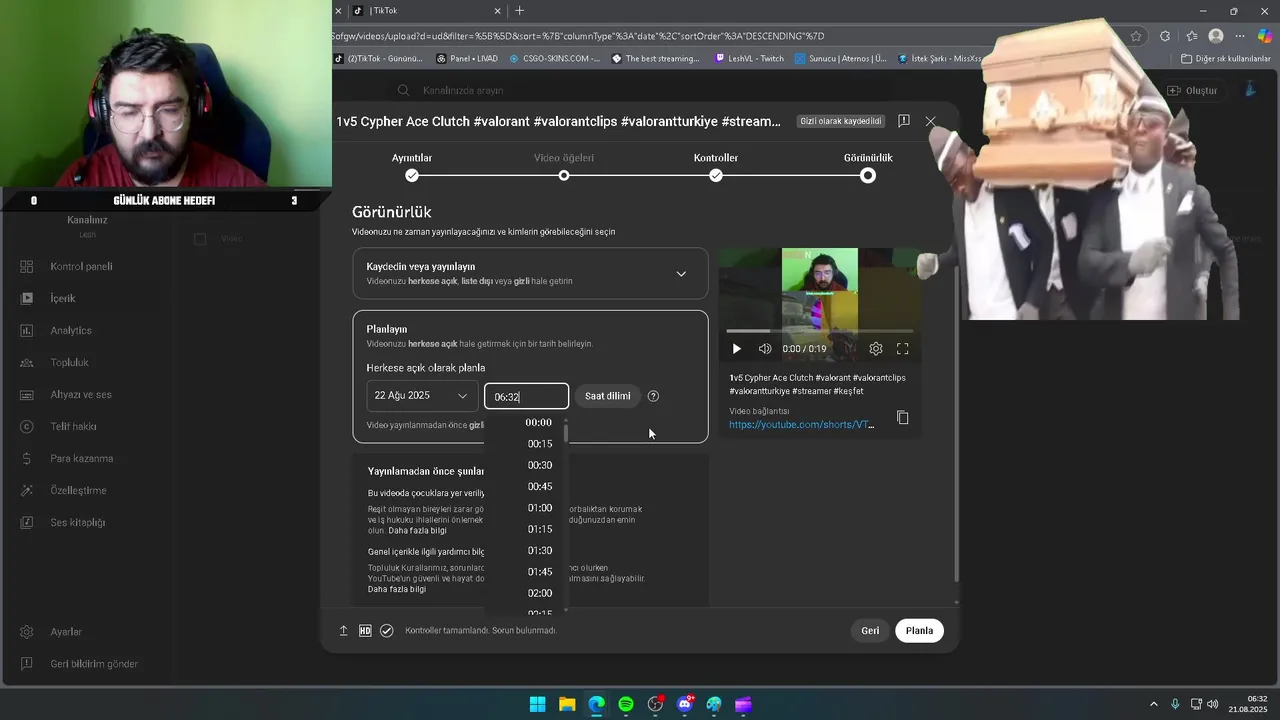Click the upload status arrow icon
The width and height of the screenshot is (1280, 720).
(x=343, y=631)
